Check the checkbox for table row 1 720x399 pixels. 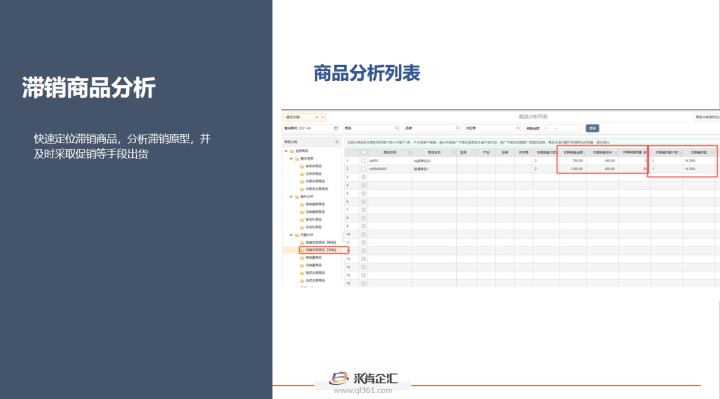pyautogui.click(x=363, y=161)
